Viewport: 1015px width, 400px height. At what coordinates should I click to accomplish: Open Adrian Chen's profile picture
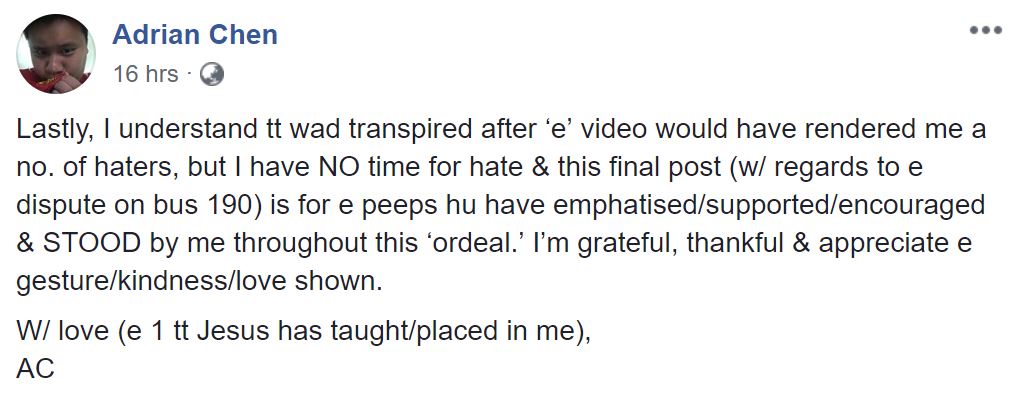pyautogui.click(x=56, y=55)
